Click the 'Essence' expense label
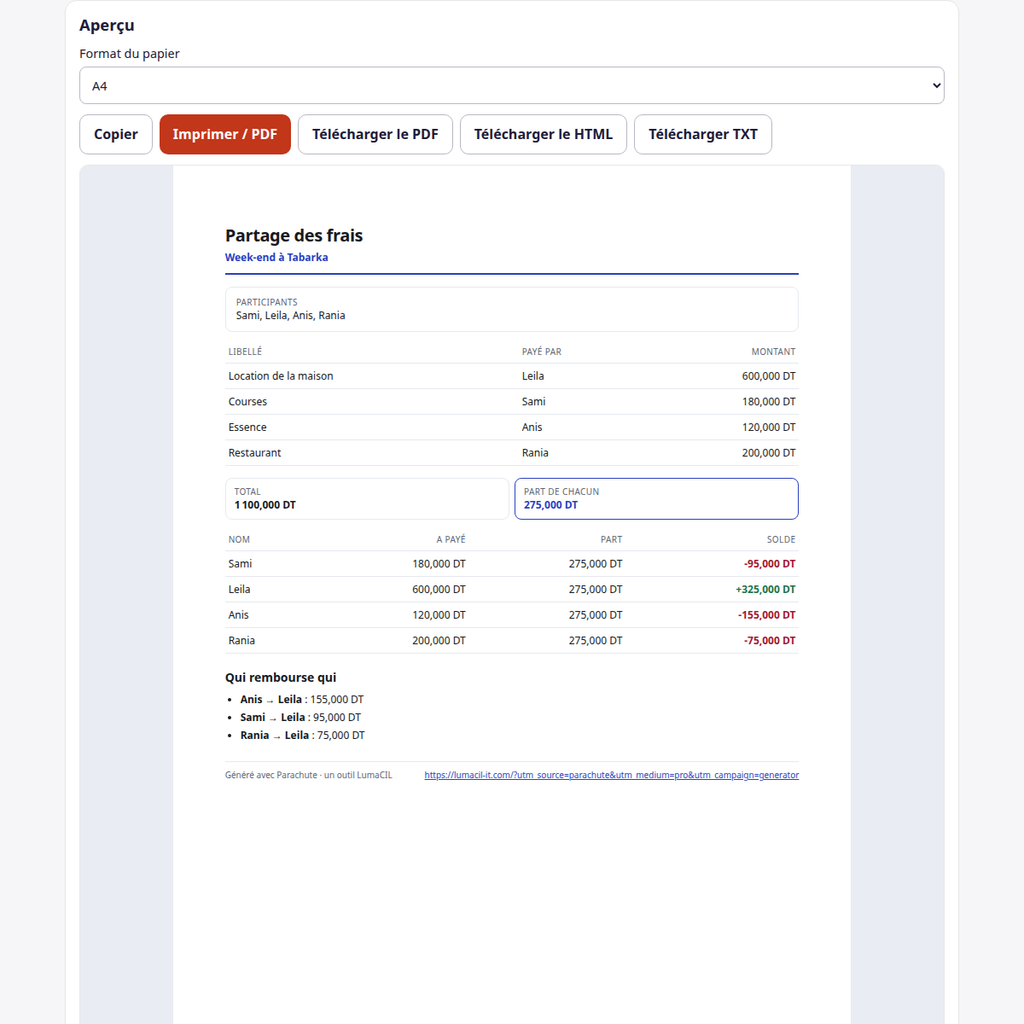Screen dimensions: 1024x1024 [x=248, y=427]
